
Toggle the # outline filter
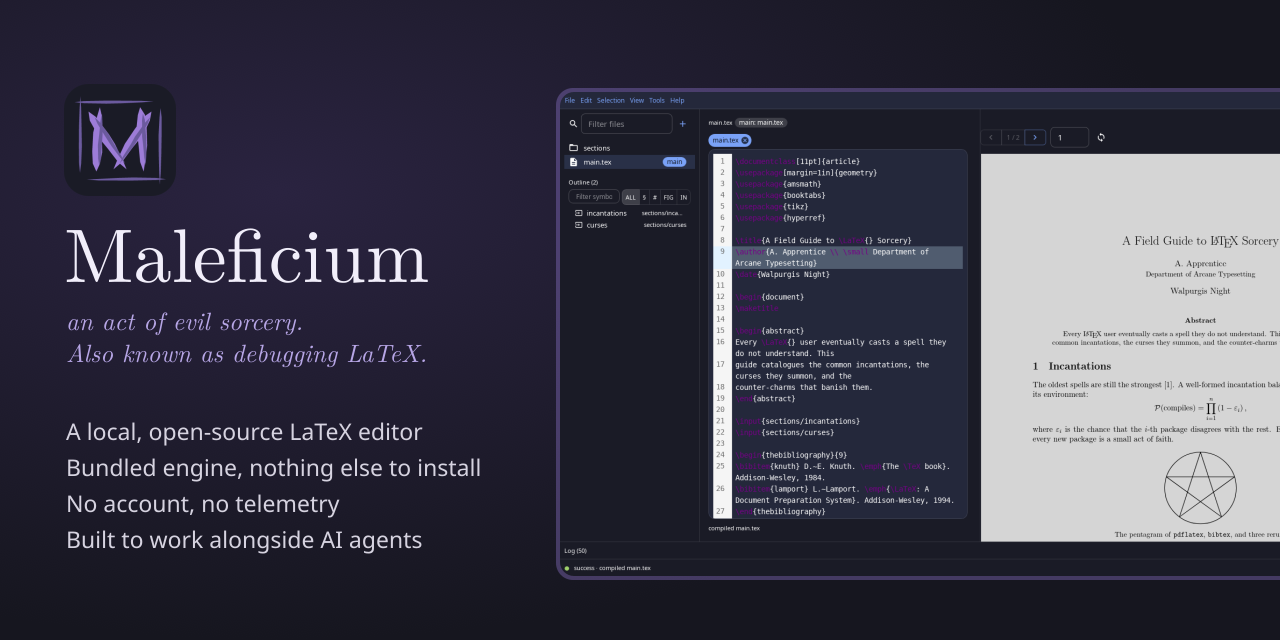(x=655, y=197)
